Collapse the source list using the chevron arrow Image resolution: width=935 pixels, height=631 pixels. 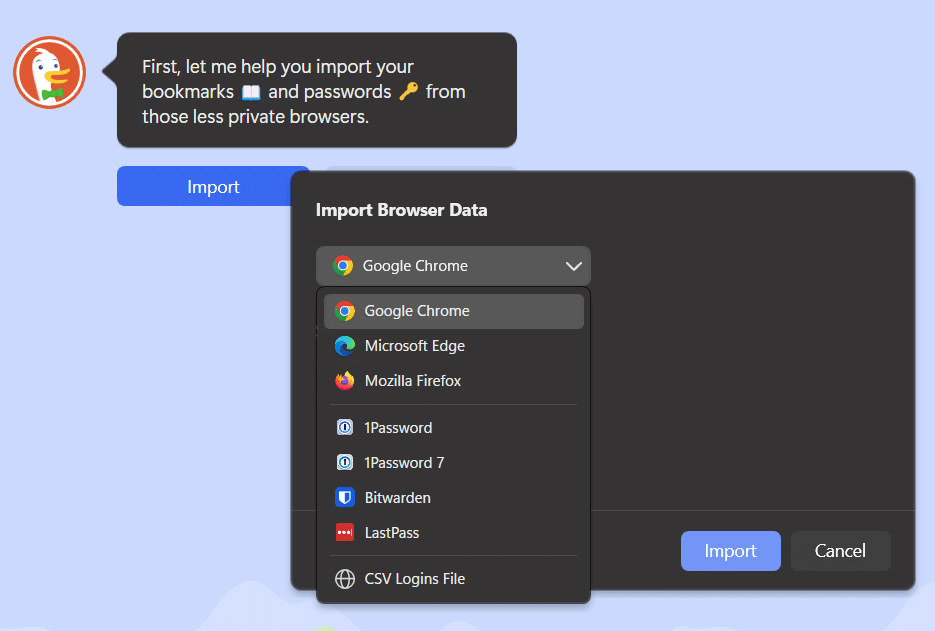pyautogui.click(x=573, y=266)
